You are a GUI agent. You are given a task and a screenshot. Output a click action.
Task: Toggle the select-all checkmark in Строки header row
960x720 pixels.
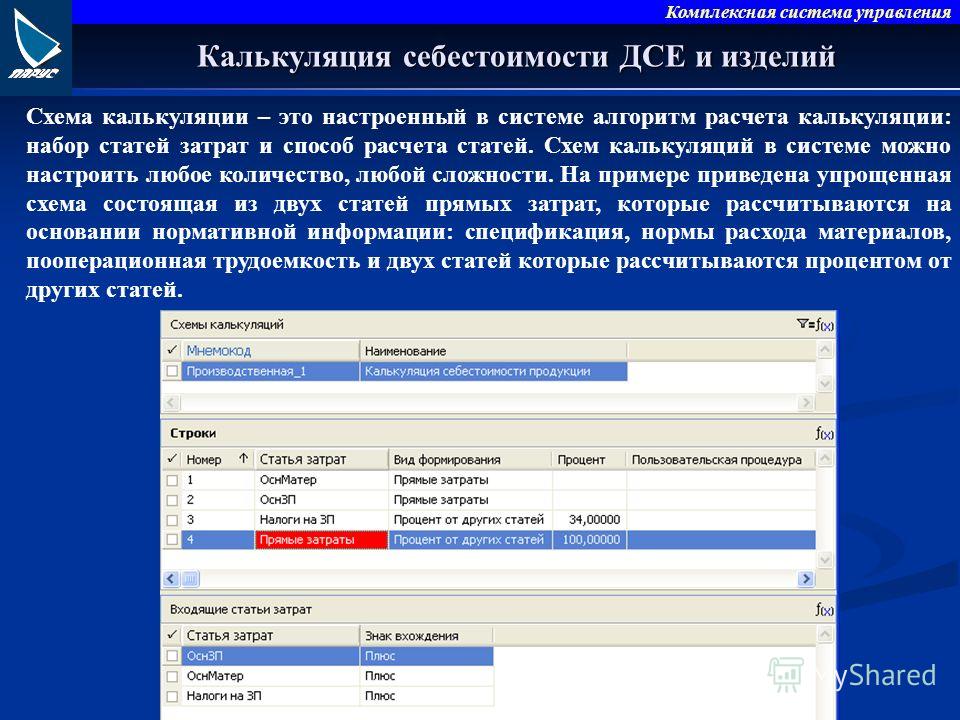172,459
